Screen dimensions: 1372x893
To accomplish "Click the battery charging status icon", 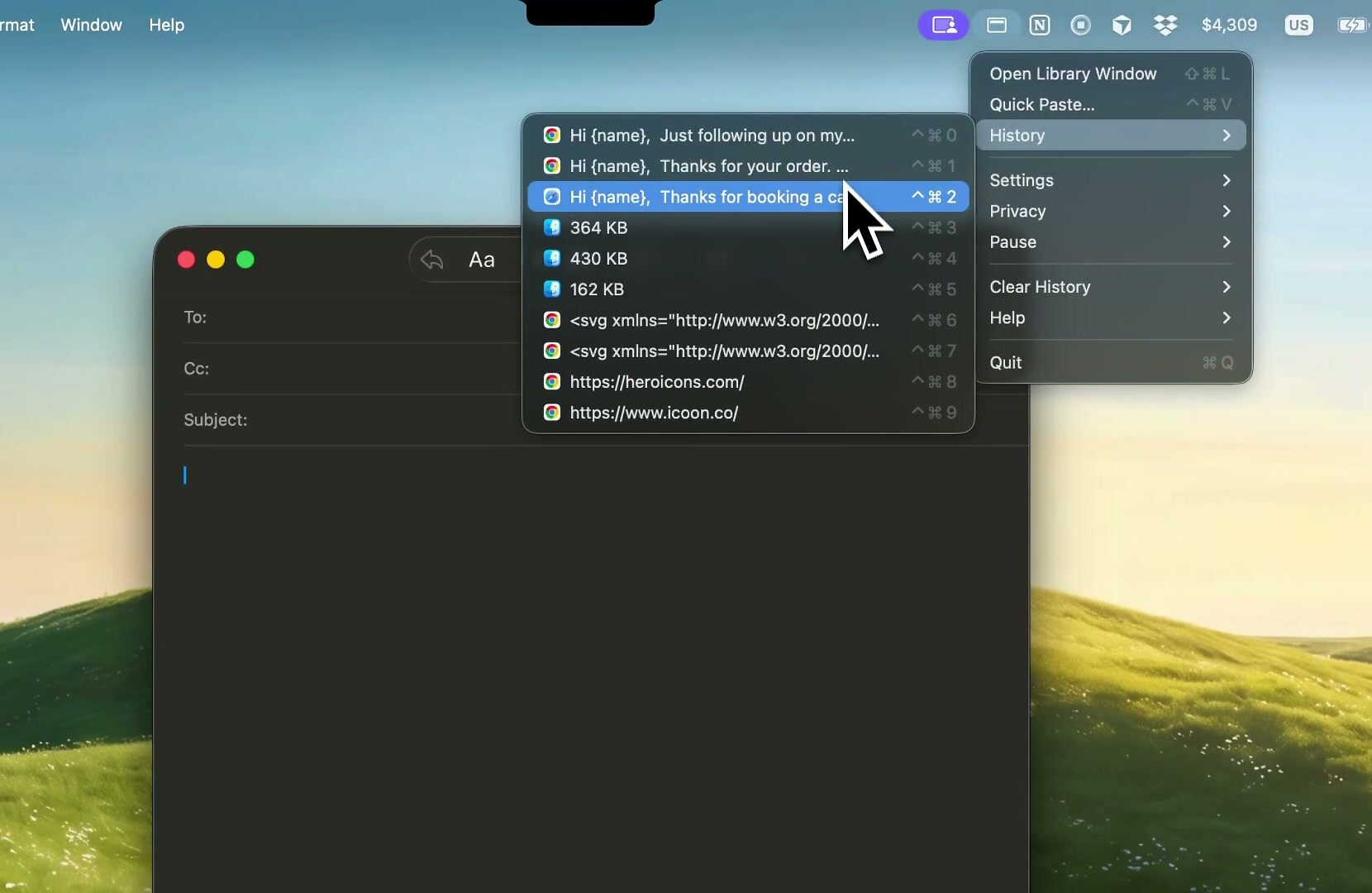I will [1354, 25].
